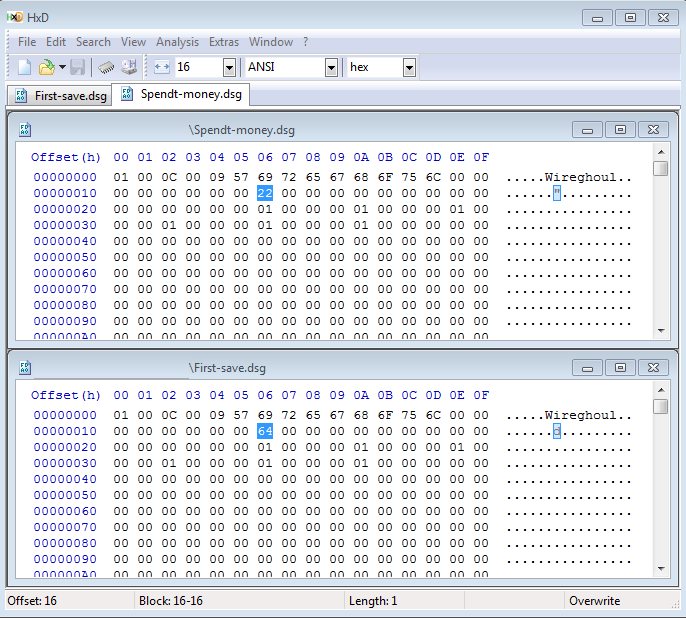The image size is (686, 618).
Task: Expand the Open file dropdown arrow
Action: (x=62, y=67)
